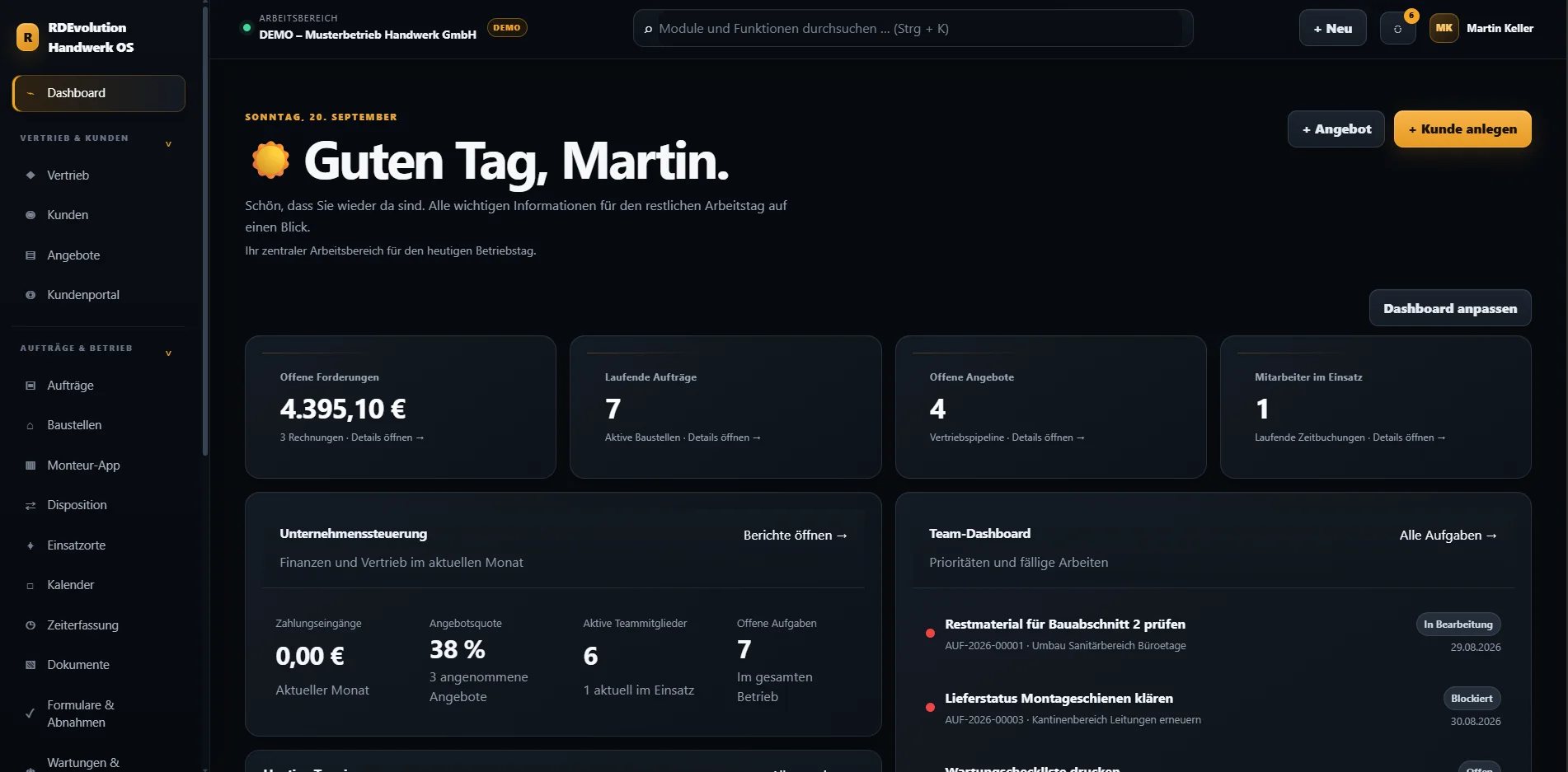Click the + Neu button

1333,28
